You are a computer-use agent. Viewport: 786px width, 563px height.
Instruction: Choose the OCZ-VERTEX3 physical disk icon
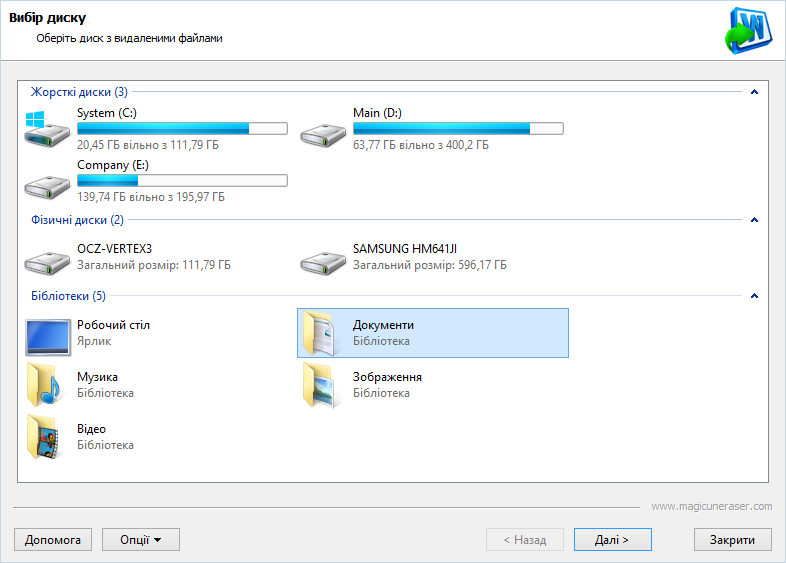[x=47, y=263]
